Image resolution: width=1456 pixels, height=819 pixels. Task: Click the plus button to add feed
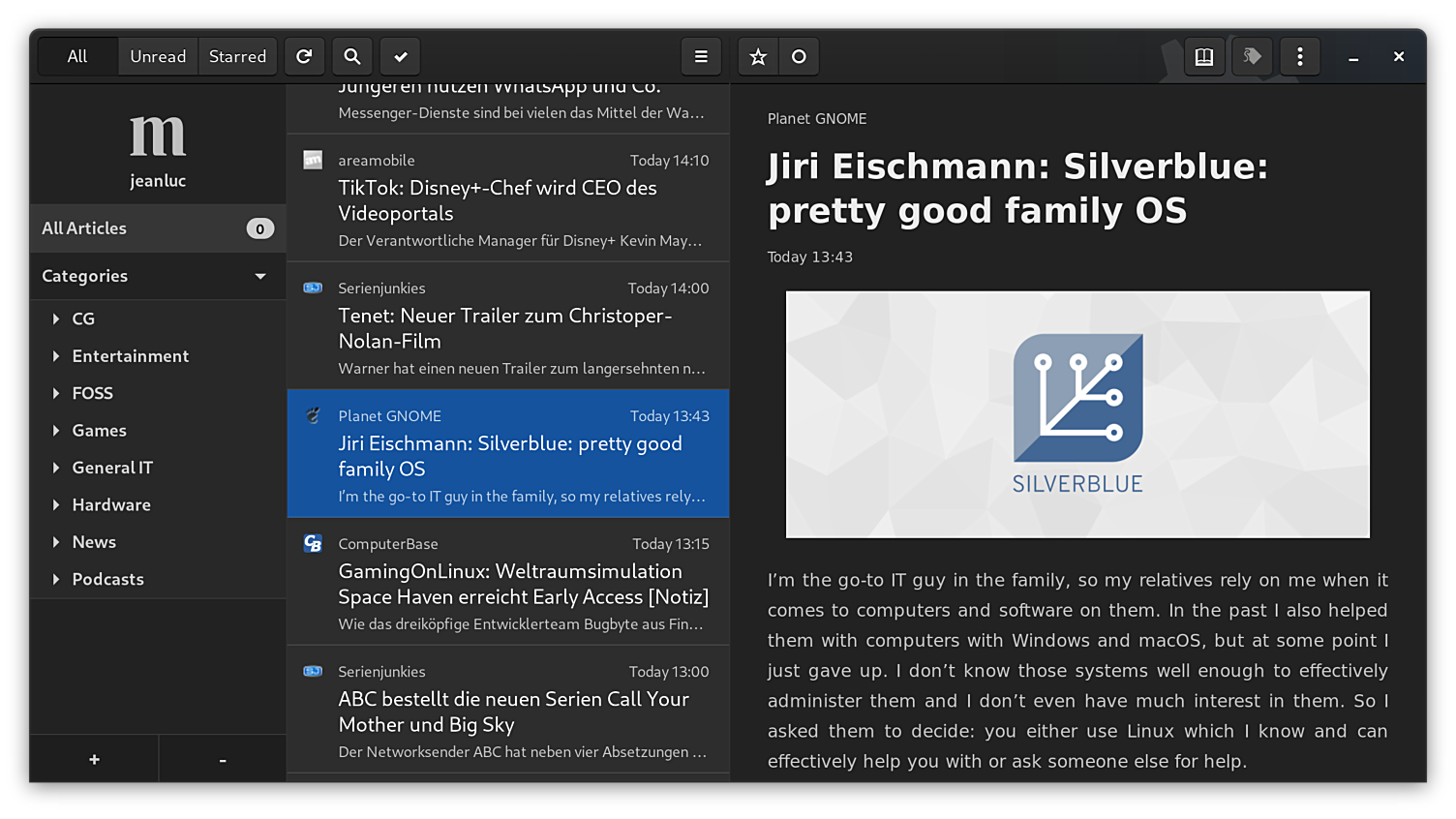[x=94, y=760]
